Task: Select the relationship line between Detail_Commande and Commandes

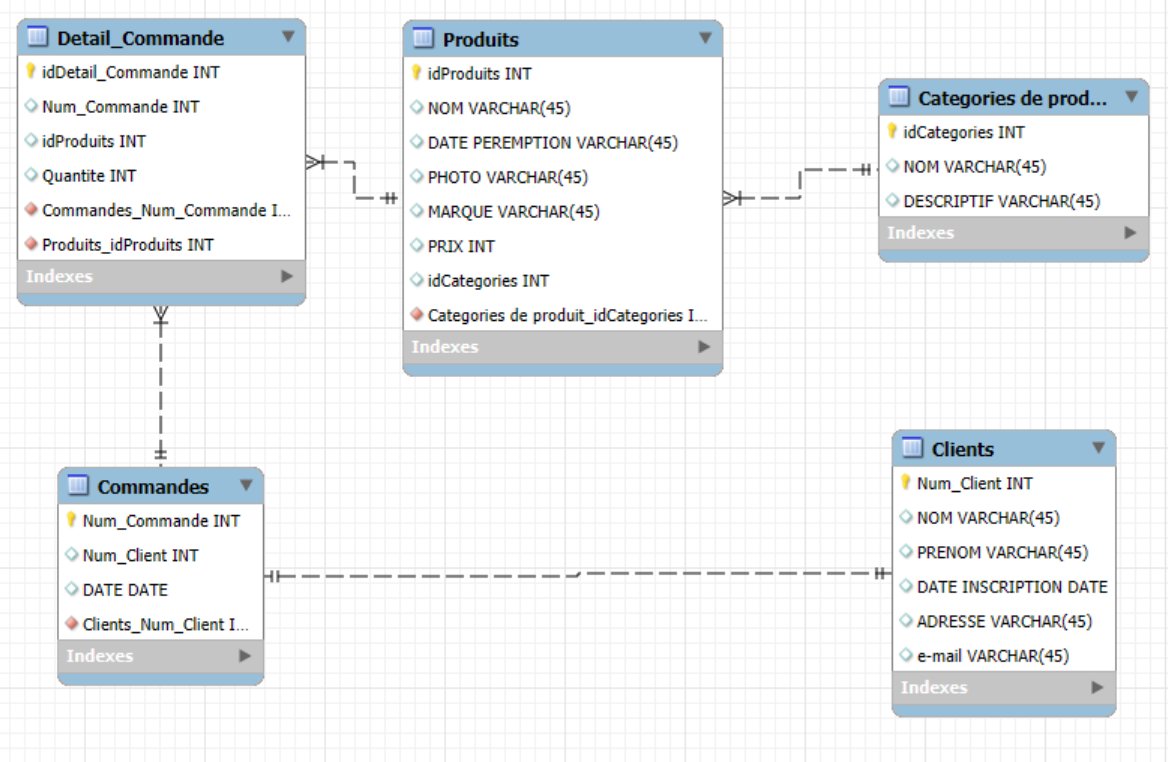Action: (x=160, y=387)
